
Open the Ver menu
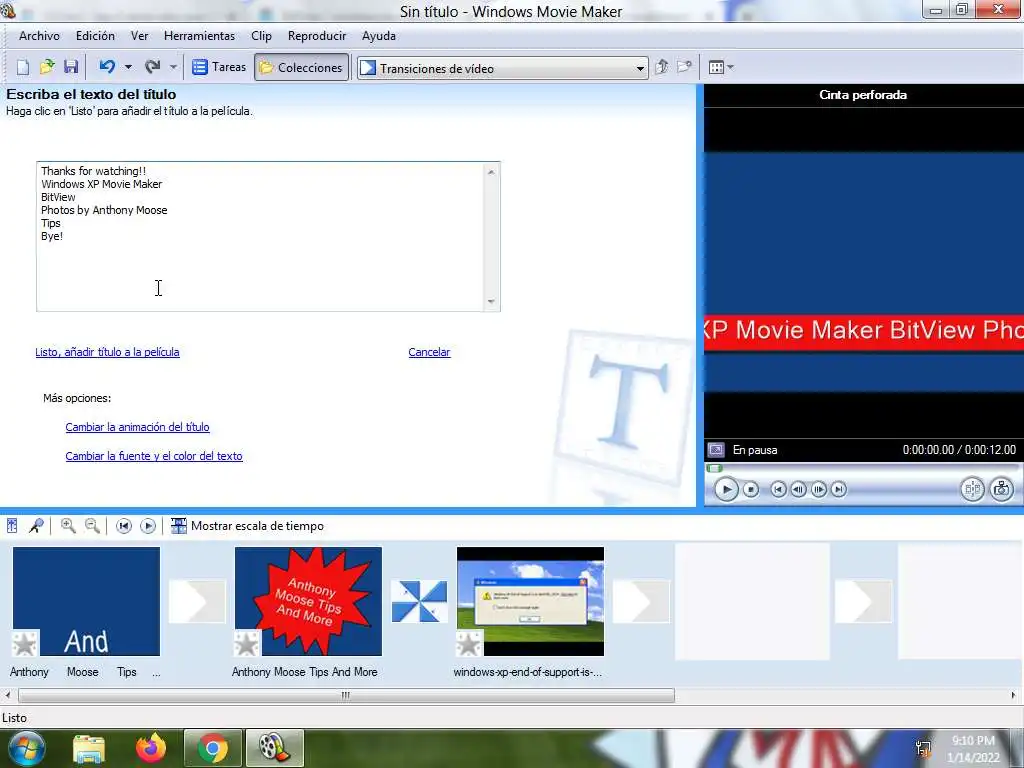coord(140,36)
